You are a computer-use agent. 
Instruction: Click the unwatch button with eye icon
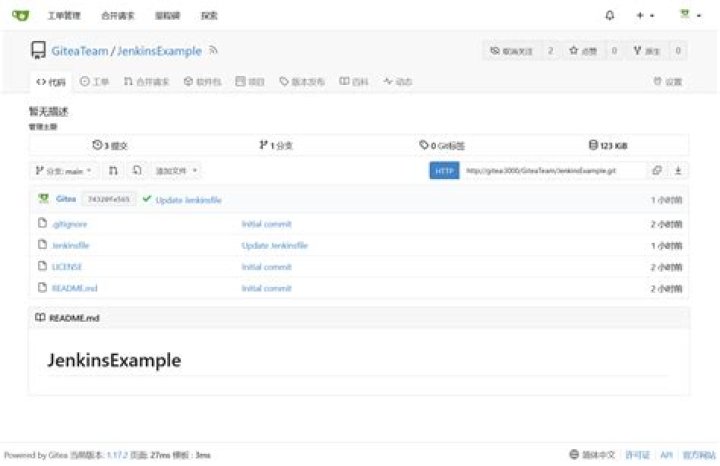[x=512, y=51]
